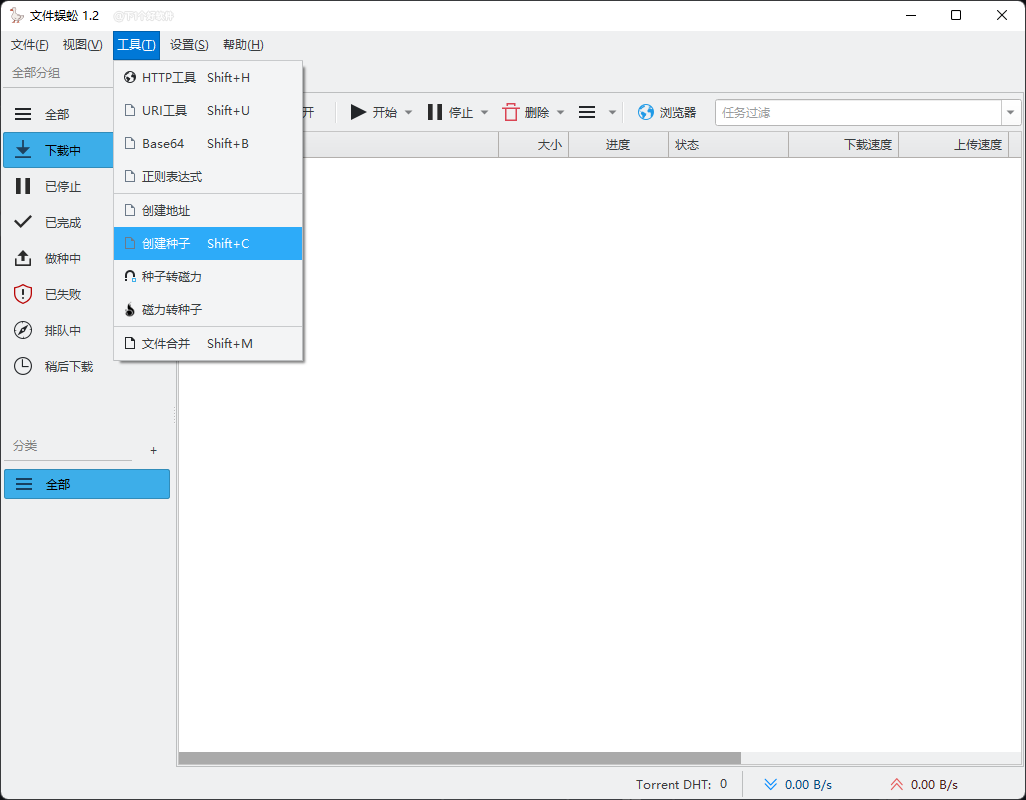Sort by the 进度 column header
1026x800 pixels.
(618, 145)
